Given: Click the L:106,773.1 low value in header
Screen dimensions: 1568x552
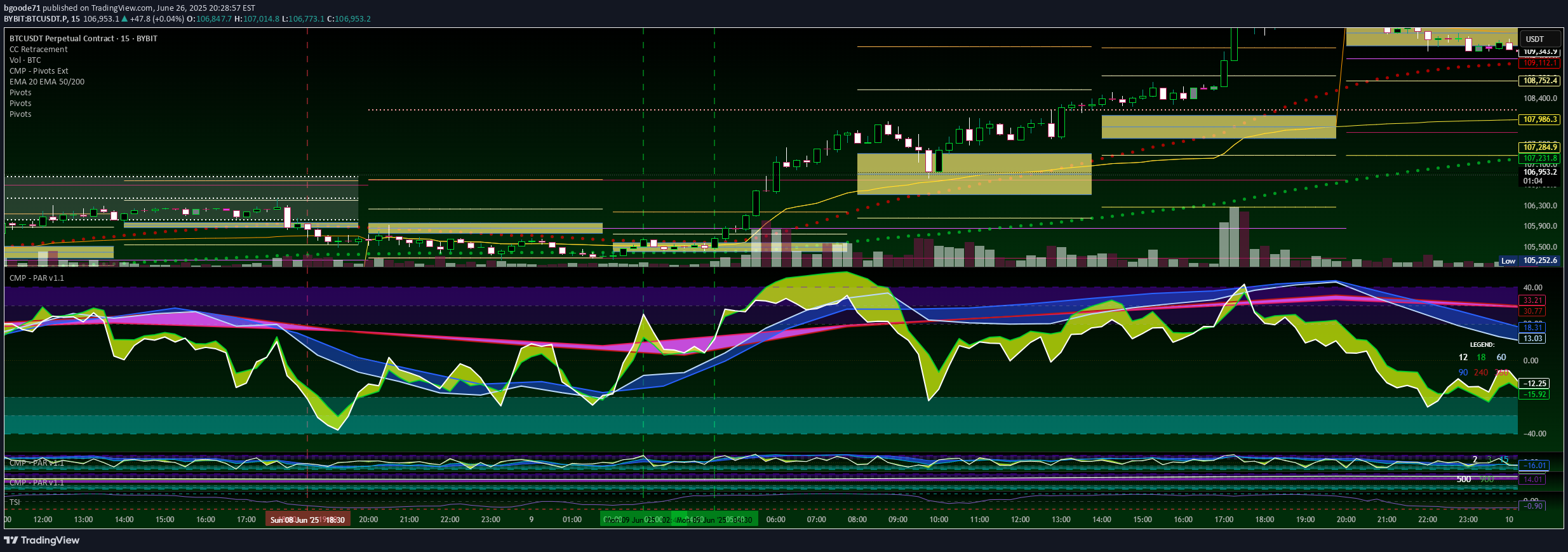Looking at the screenshot, I should pyautogui.click(x=303, y=19).
